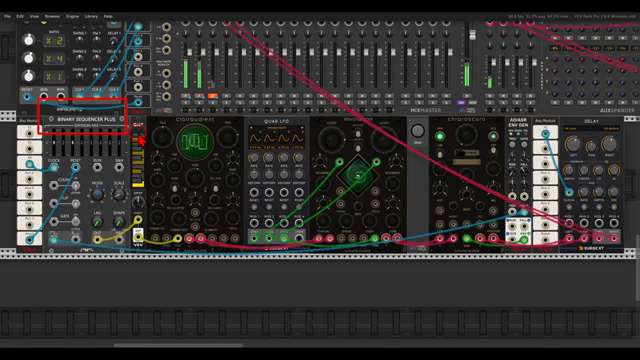Screen dimensions: 640x360
Task: Click the Delay CLOCK input jack
Action: pos(569,192)
